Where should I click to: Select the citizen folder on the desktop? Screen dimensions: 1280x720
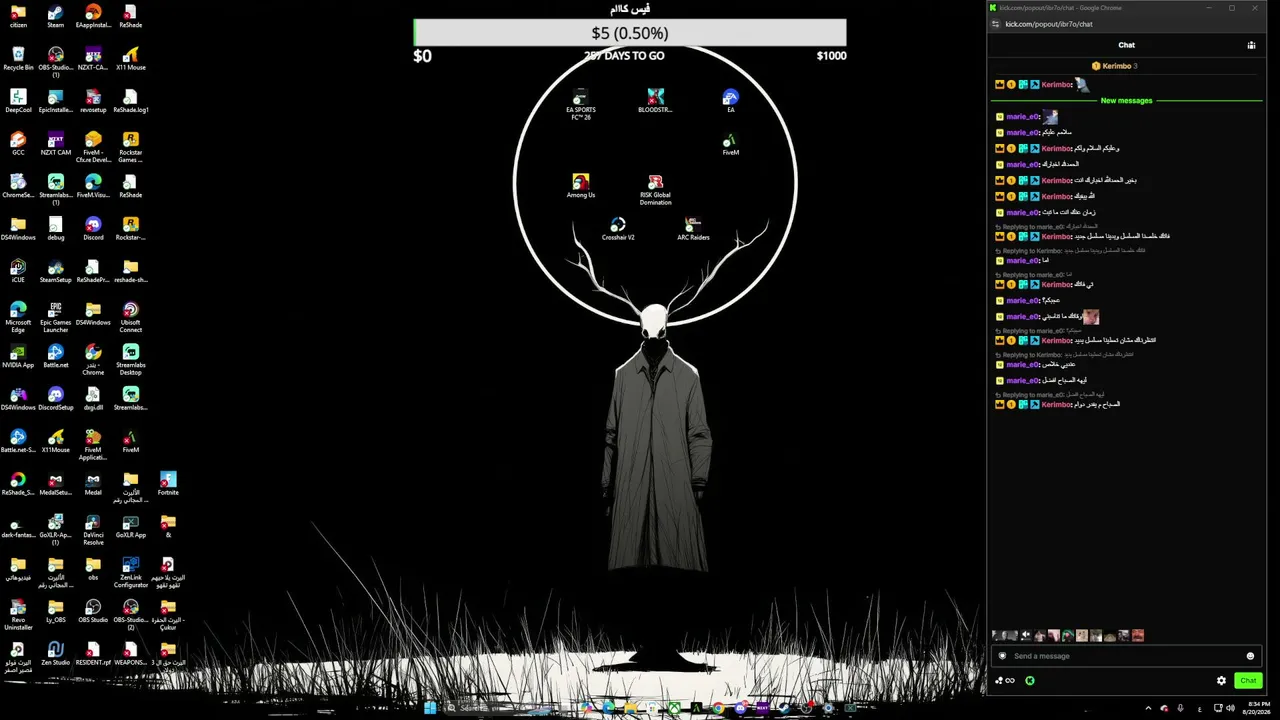pos(18,16)
